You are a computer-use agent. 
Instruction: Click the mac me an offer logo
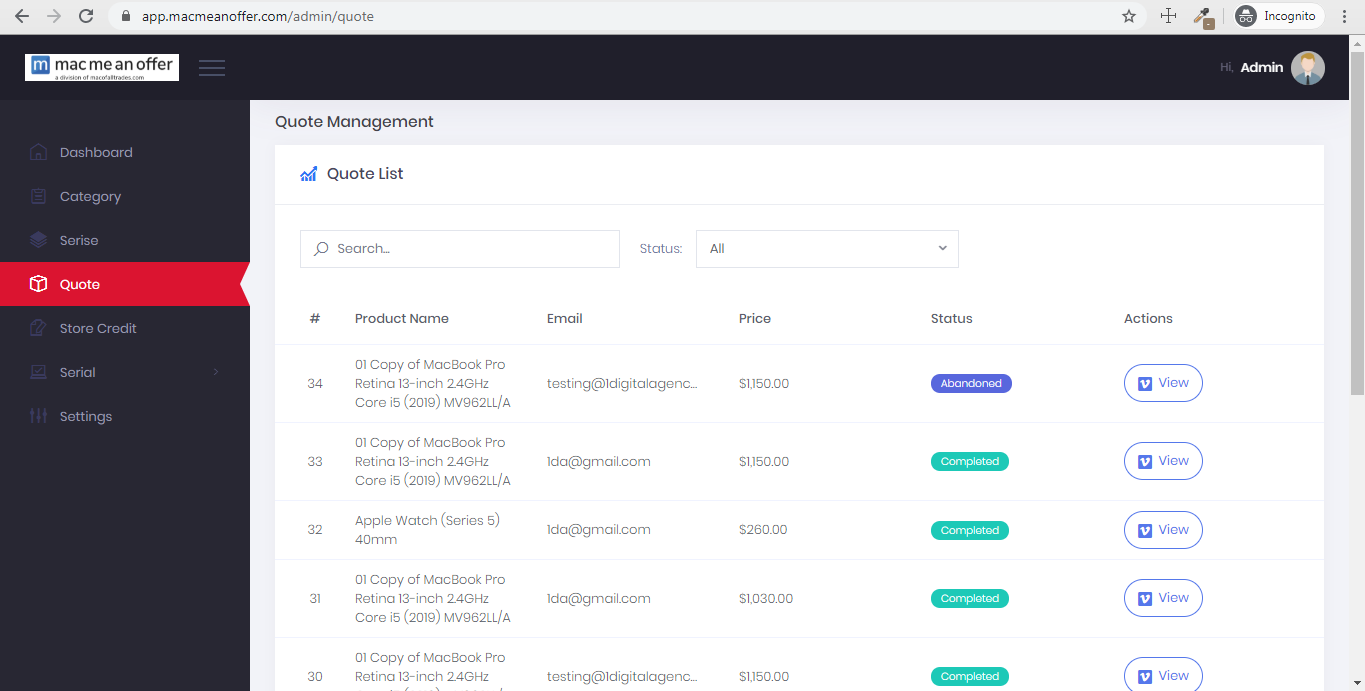100,67
